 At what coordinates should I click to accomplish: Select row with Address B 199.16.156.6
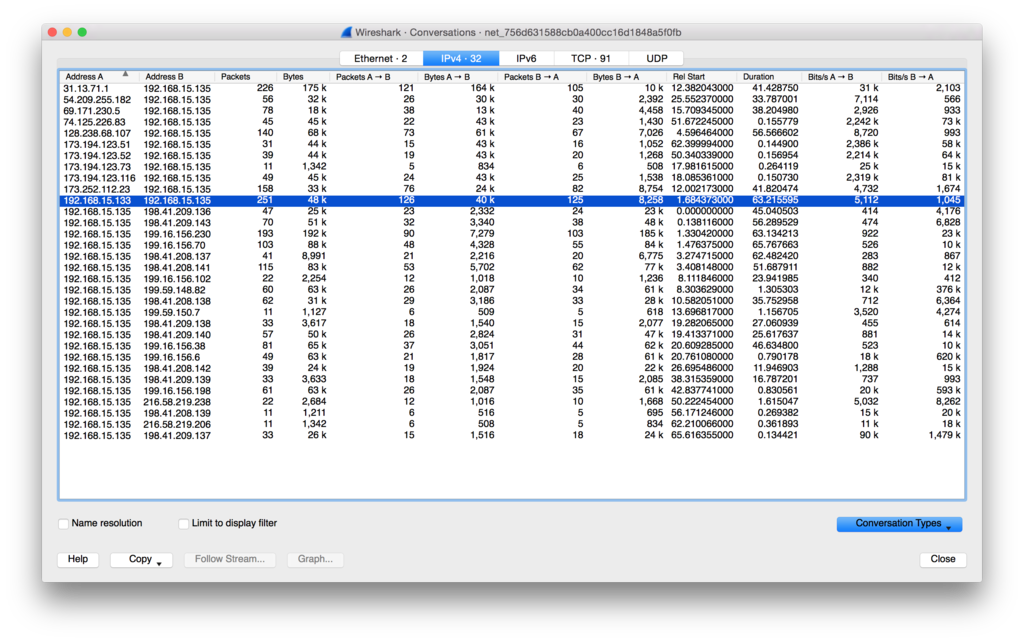tap(512, 357)
